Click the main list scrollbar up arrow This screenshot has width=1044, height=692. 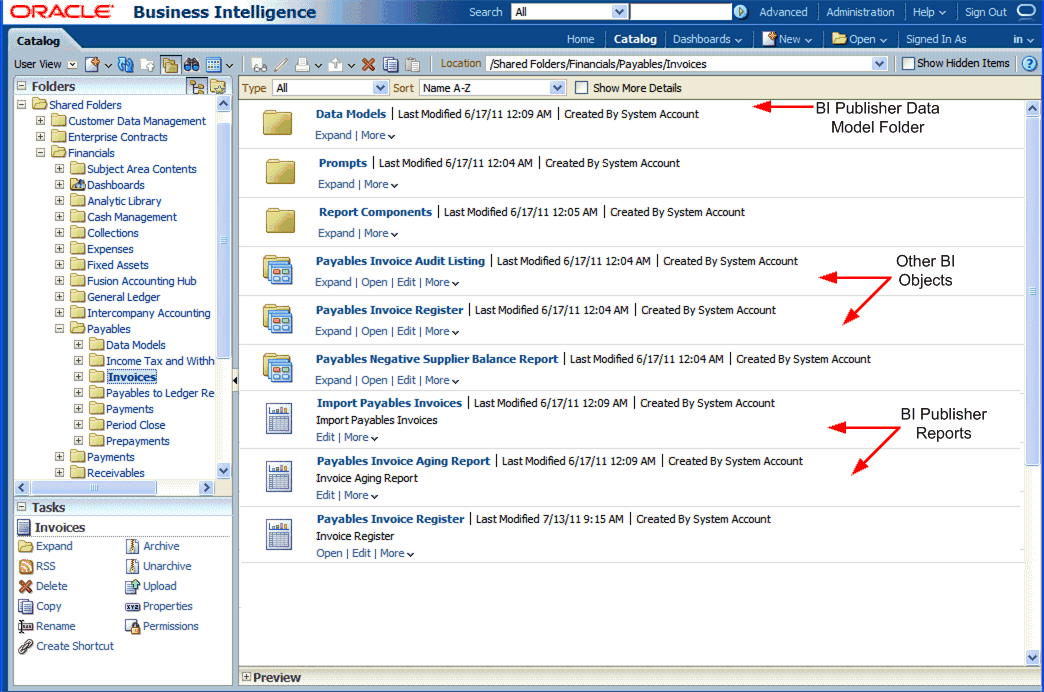pyautogui.click(x=1032, y=108)
